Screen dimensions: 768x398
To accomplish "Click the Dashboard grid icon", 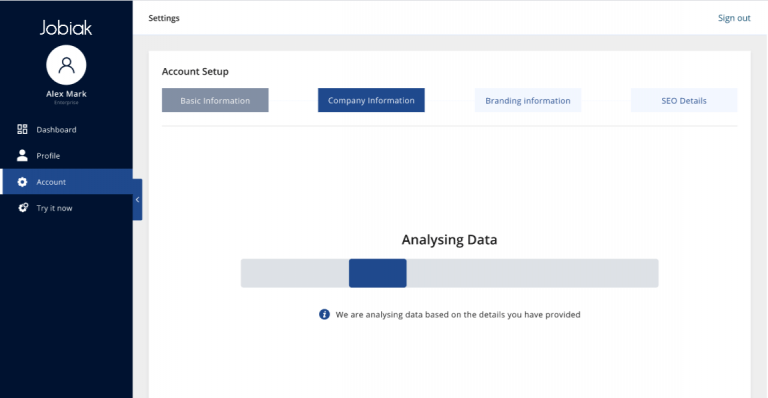I will pyautogui.click(x=22, y=129).
